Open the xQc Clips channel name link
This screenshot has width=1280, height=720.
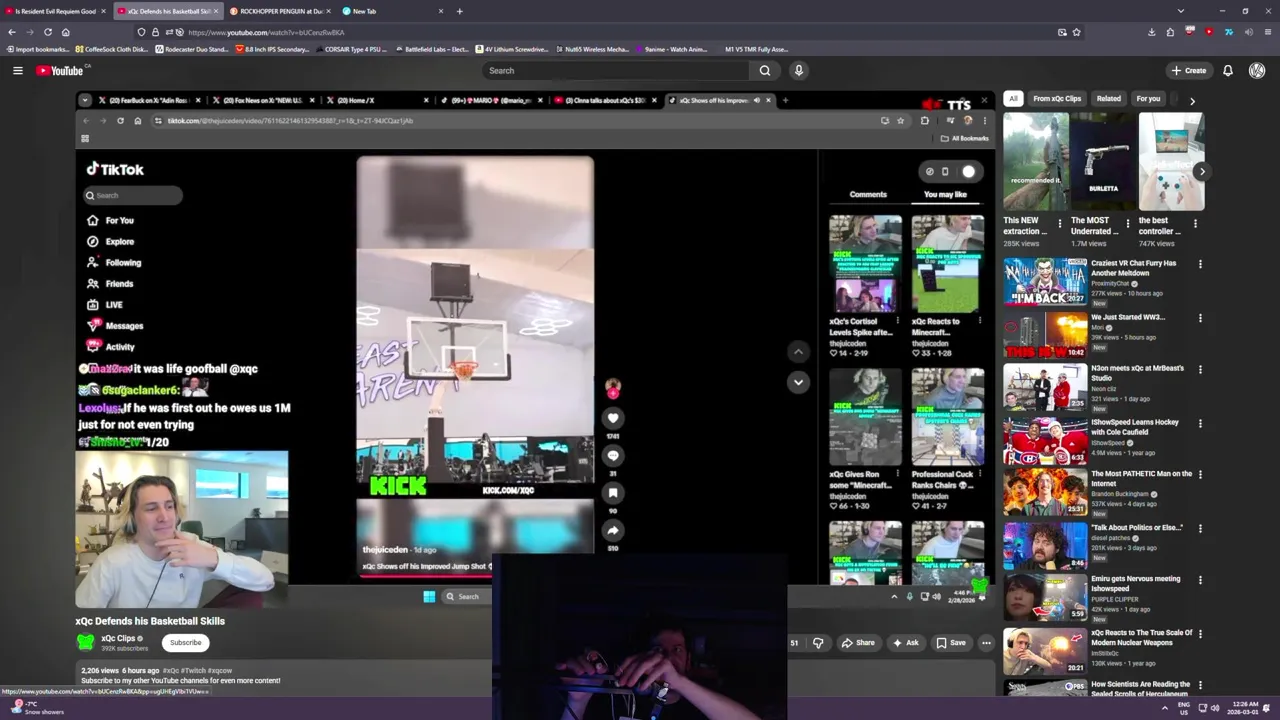pos(118,638)
